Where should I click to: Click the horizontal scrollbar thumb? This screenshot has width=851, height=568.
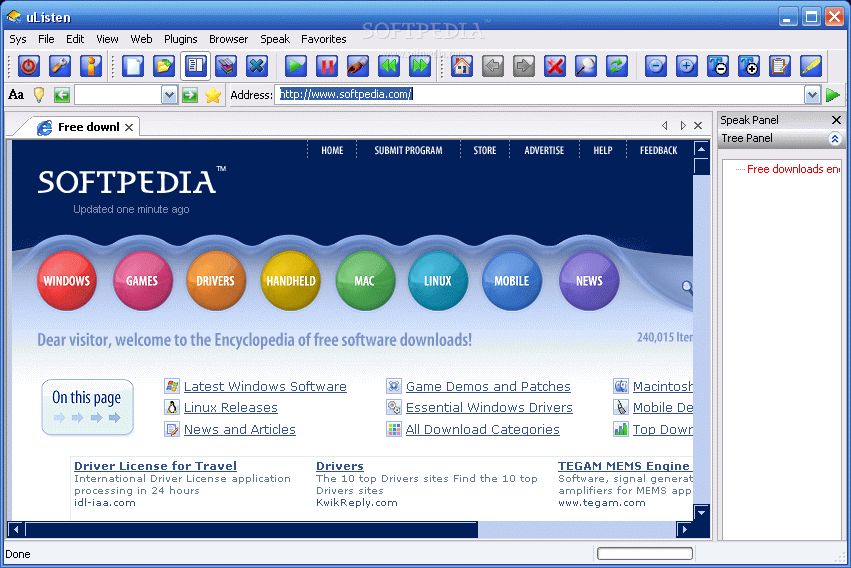pos(251,529)
